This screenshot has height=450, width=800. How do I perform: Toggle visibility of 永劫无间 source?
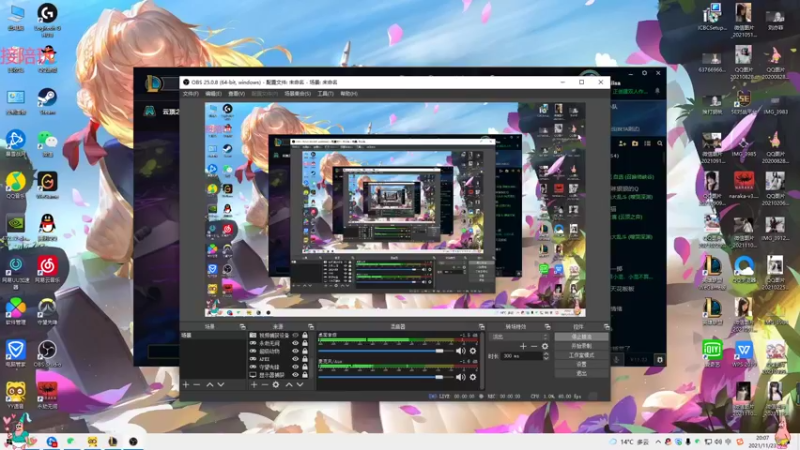coord(295,343)
